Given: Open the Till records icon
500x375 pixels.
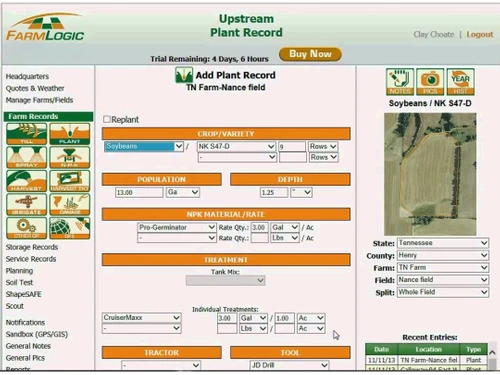Looking at the screenshot, I should pyautogui.click(x=26, y=134).
